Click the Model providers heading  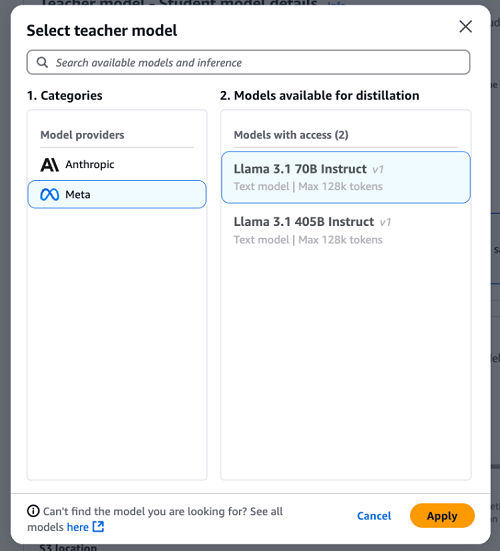coord(82,135)
